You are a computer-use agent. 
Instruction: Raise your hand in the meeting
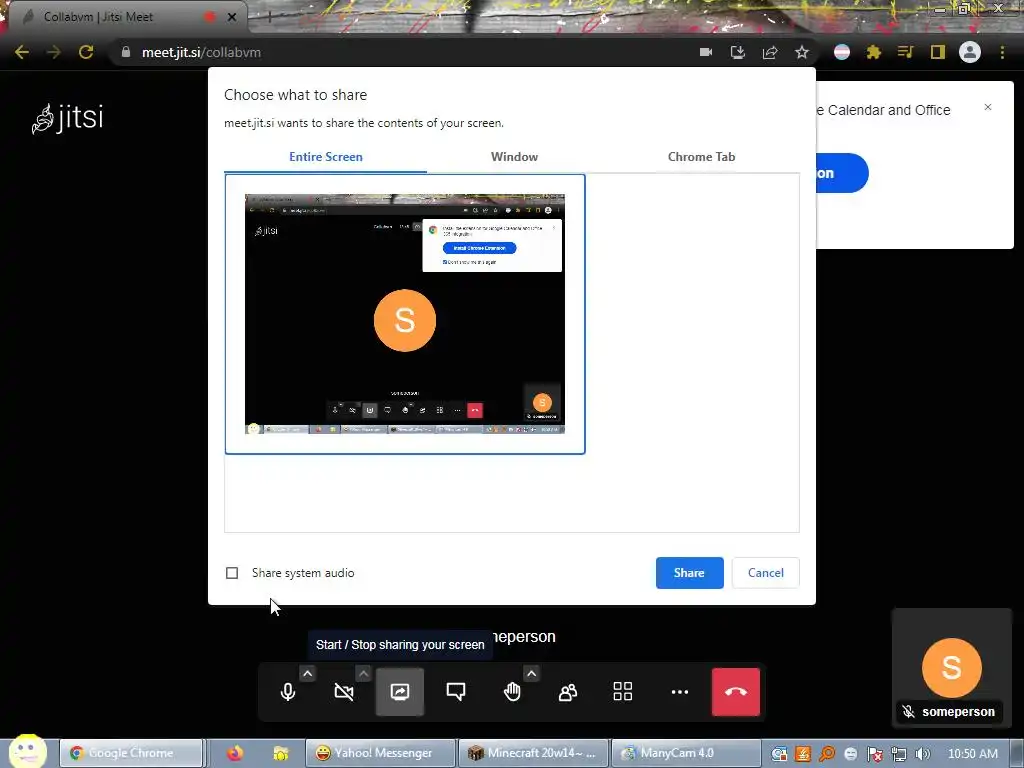click(512, 692)
